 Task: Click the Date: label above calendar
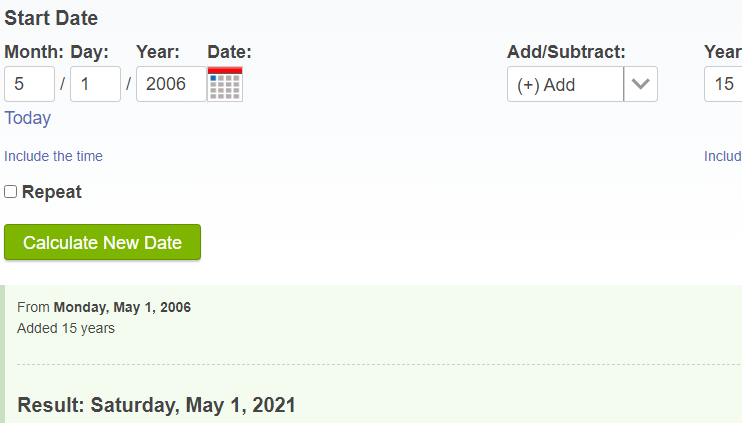click(230, 52)
